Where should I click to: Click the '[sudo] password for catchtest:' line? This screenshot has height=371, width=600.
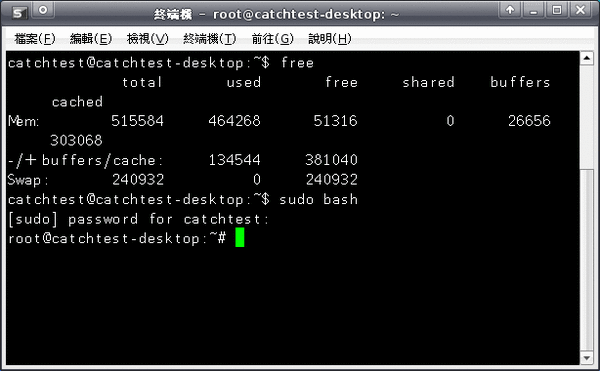139,219
